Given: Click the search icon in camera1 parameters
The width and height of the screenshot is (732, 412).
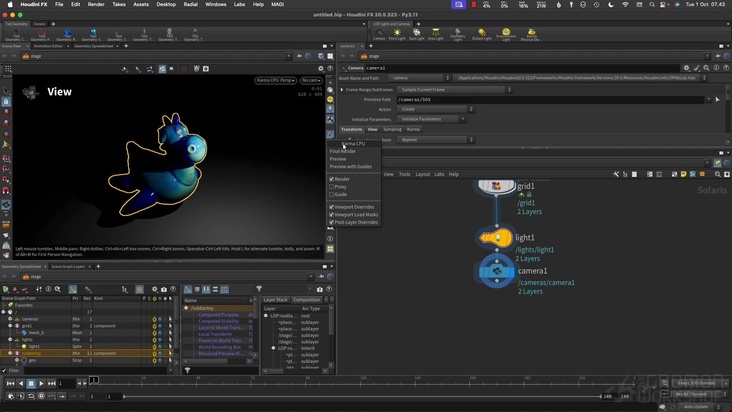Looking at the screenshot, I should pos(706,68).
